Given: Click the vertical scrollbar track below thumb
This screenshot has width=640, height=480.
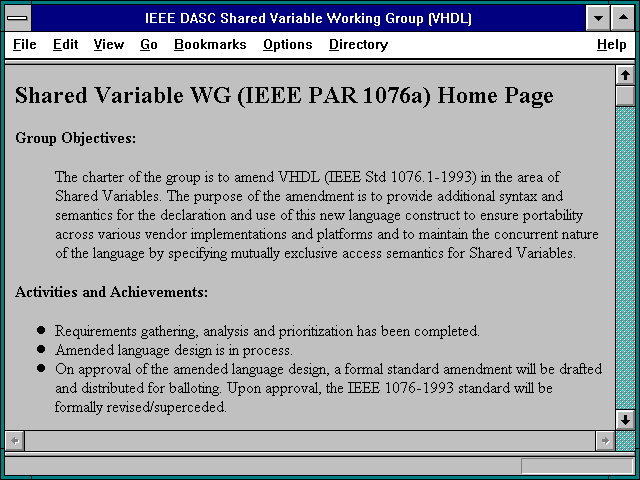Looking at the screenshot, I should coord(625,258).
